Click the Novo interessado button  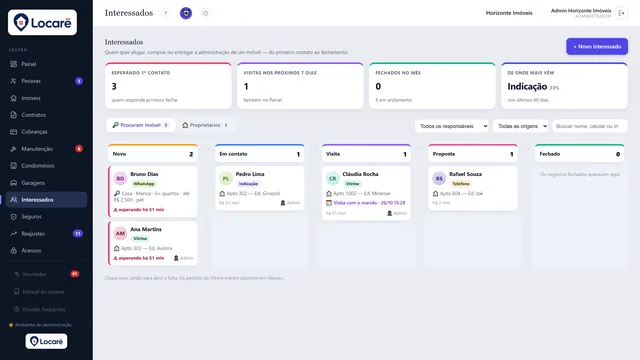tap(597, 47)
